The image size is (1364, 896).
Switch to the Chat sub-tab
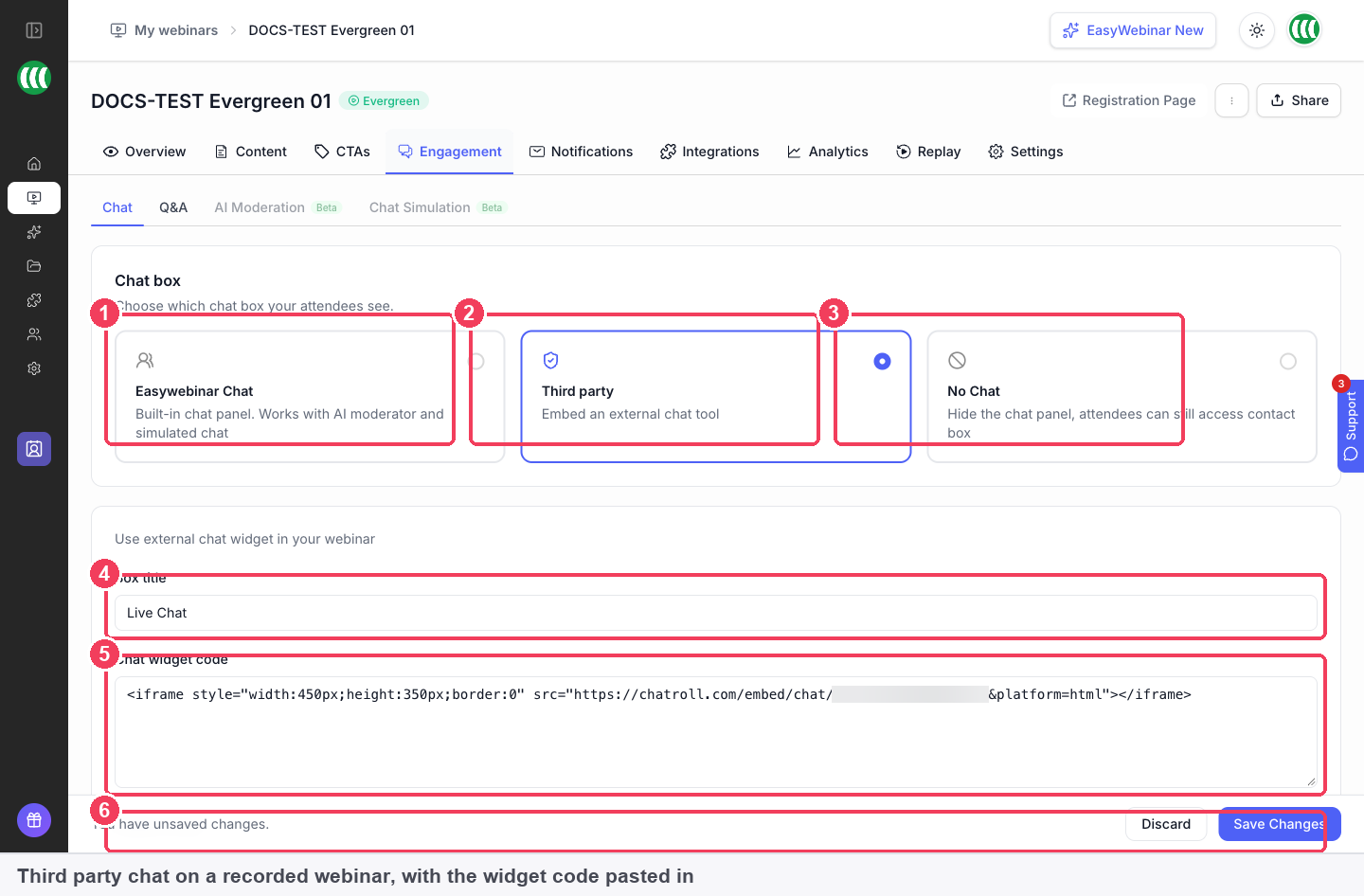tap(117, 207)
